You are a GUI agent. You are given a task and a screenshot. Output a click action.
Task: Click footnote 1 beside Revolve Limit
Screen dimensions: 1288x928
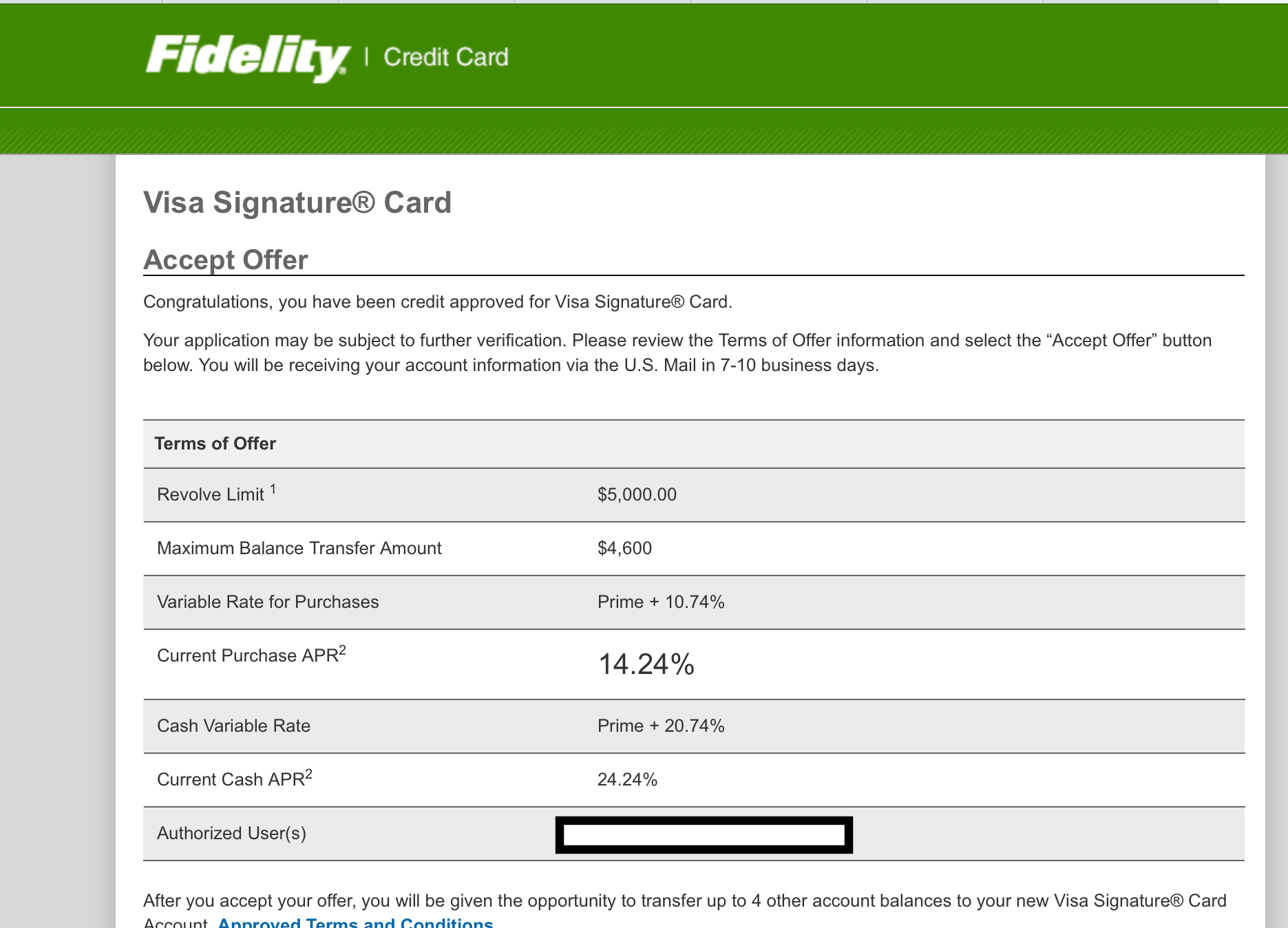pos(273,489)
